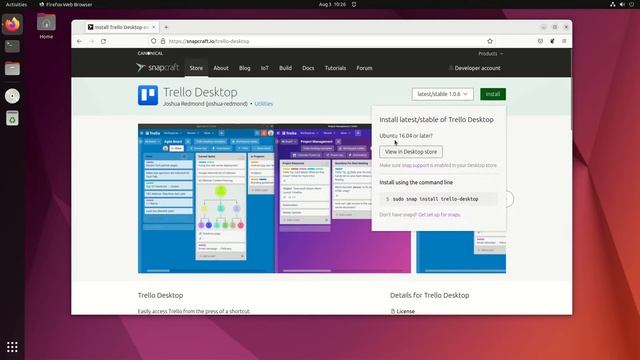Save to Pocket icon in toolbar

(x=540, y=41)
